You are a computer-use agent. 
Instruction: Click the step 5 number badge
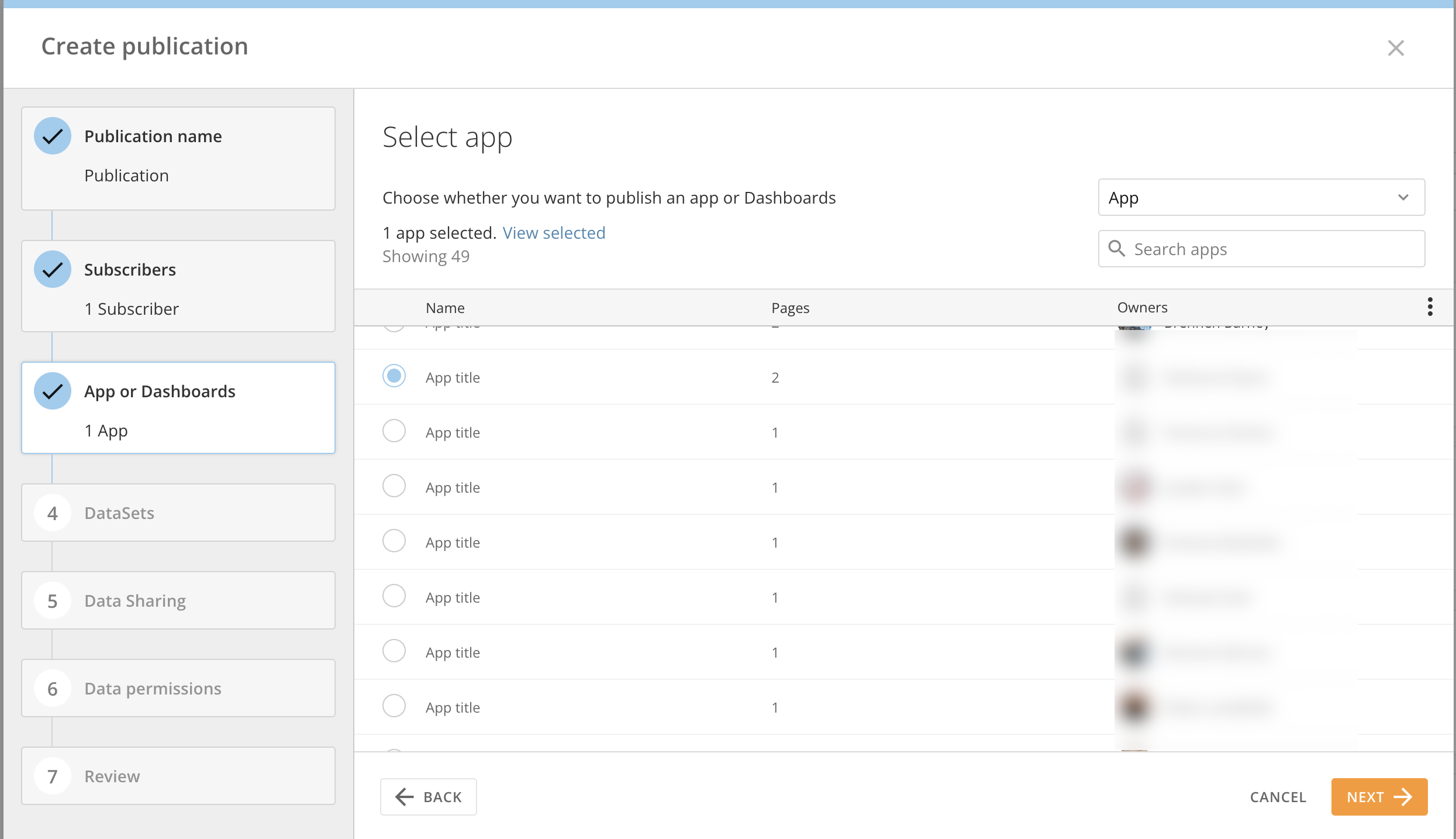[53, 600]
